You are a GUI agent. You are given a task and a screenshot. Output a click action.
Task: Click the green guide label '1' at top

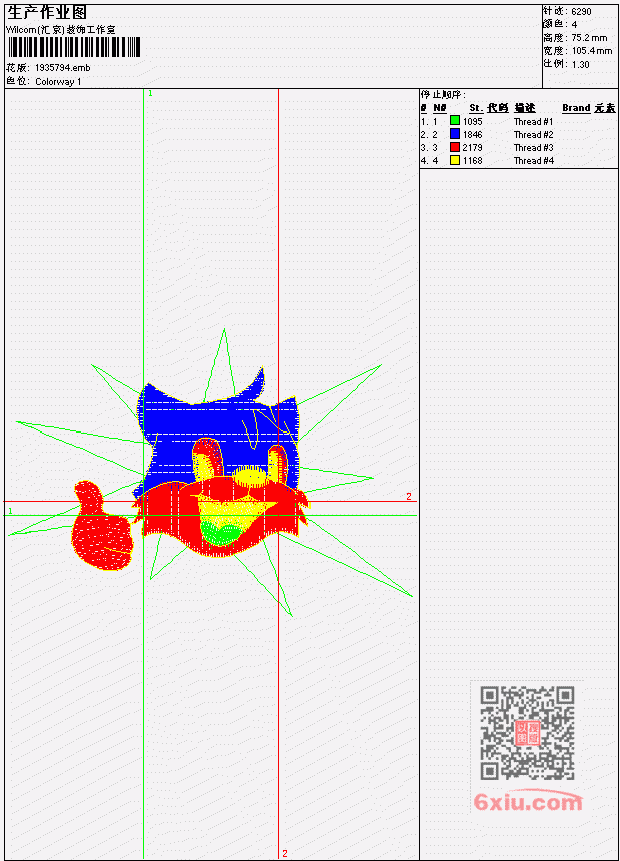(x=150, y=93)
